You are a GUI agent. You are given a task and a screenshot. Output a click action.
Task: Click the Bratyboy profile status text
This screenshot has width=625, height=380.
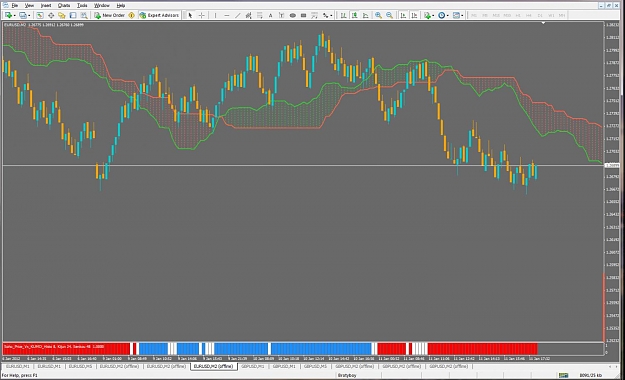347,375
